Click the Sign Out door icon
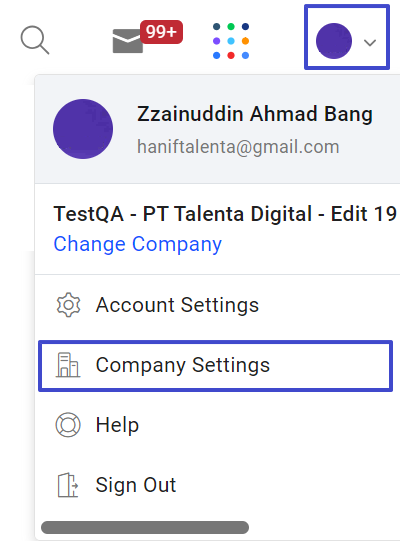Viewport: 400px width, 541px height. [68, 485]
